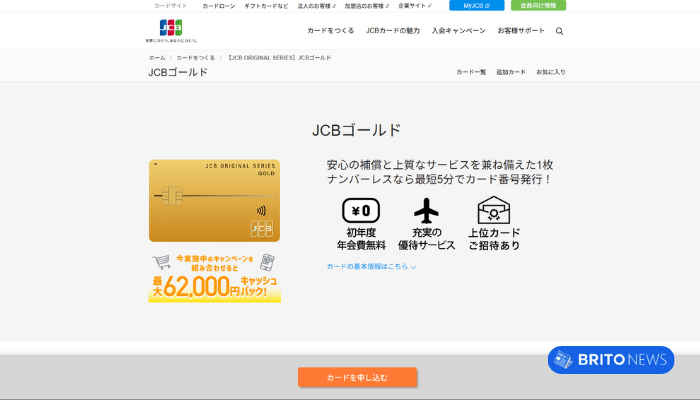Click the JCB logo in header
The height and width of the screenshot is (400, 700).
[x=171, y=28]
